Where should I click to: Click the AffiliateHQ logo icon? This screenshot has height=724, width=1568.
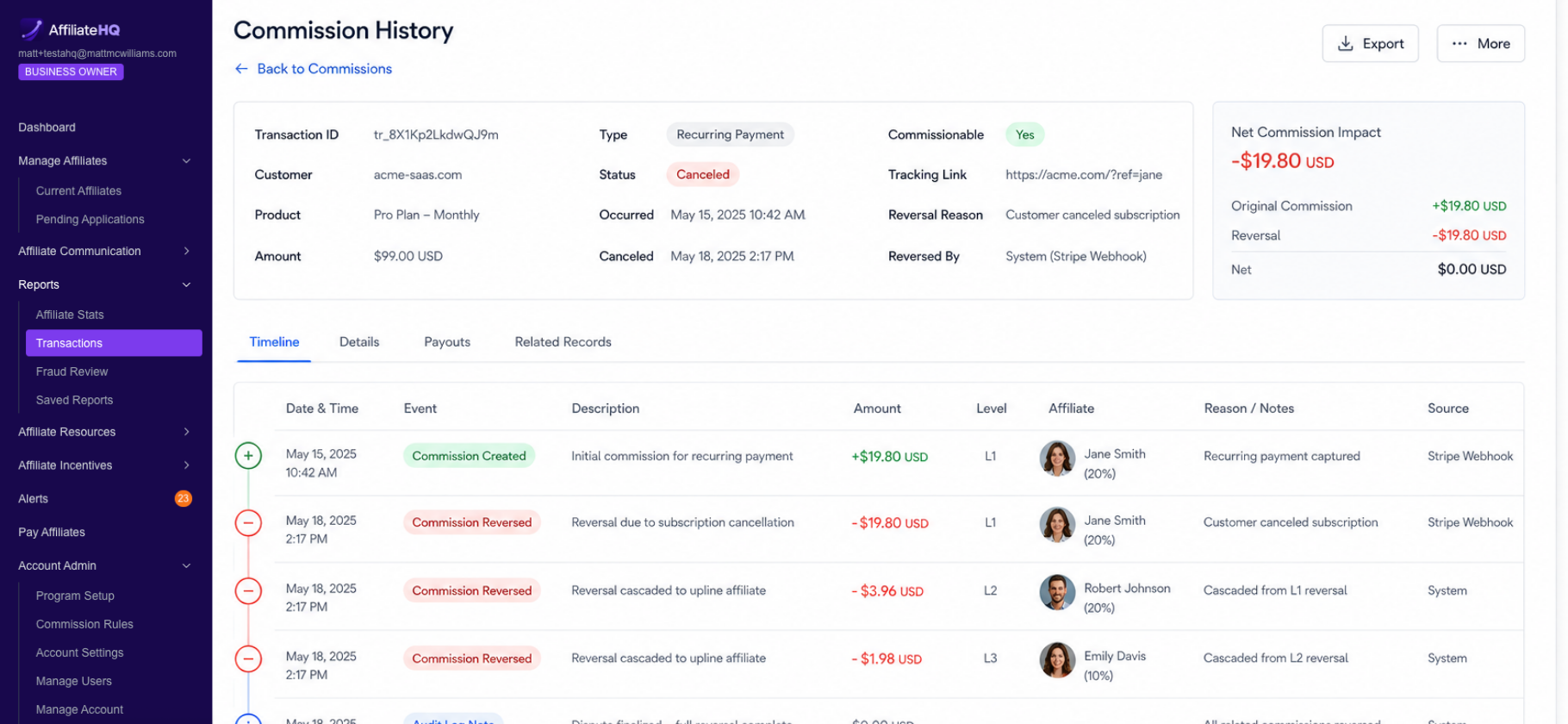(x=31, y=29)
